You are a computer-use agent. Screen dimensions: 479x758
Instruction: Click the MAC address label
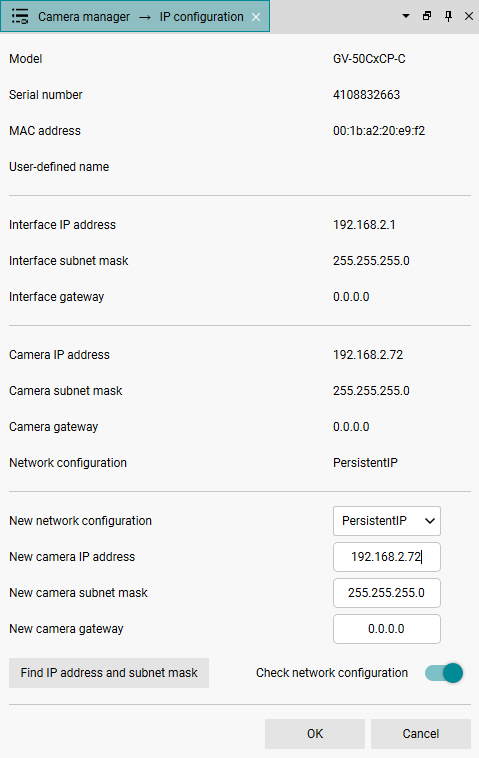pyautogui.click(x=45, y=131)
